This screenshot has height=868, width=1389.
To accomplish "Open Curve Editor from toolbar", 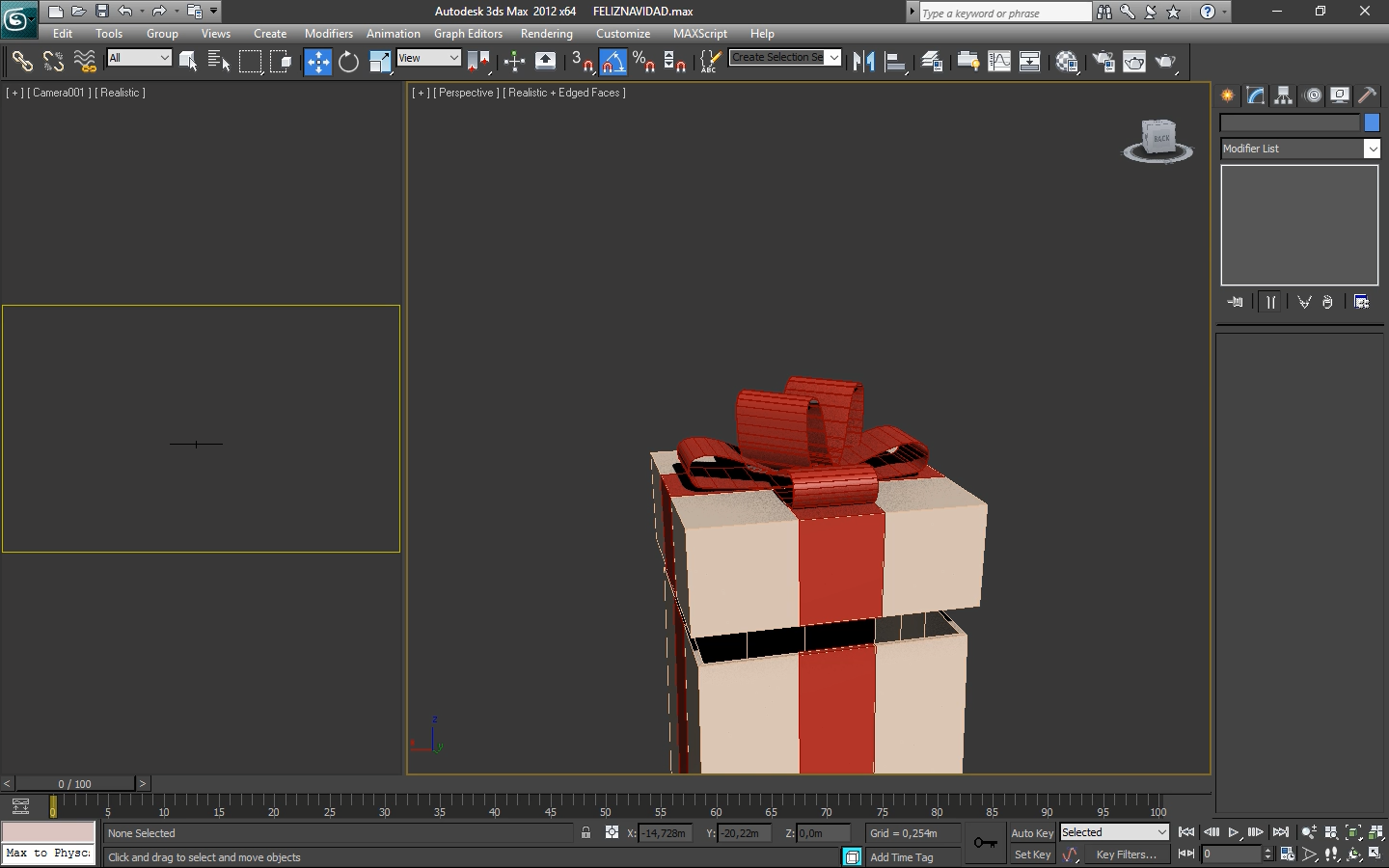I will 999,62.
